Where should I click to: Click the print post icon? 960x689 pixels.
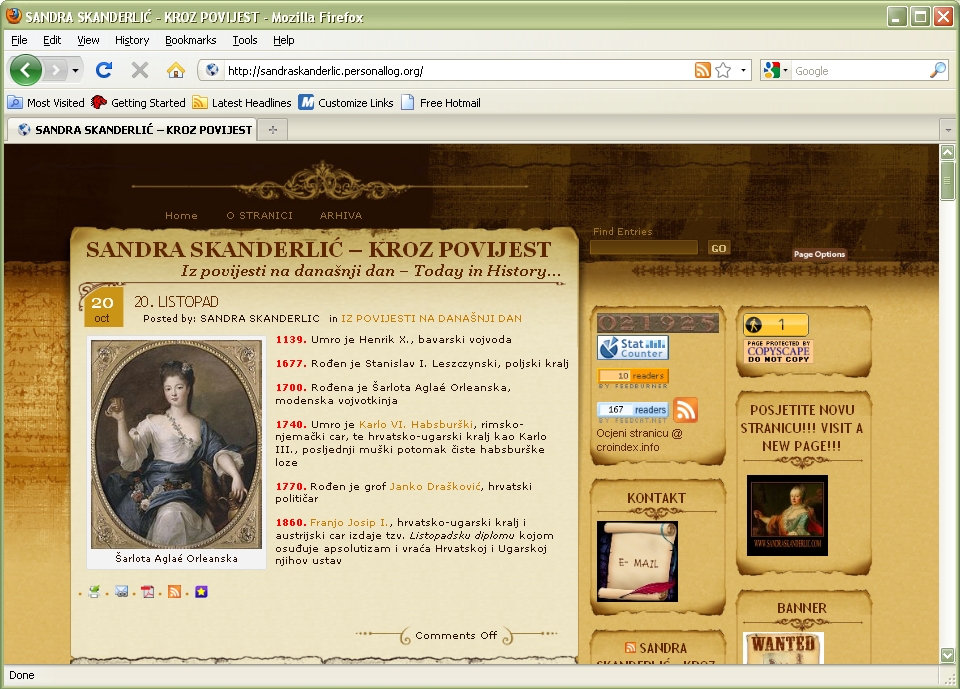point(94,592)
